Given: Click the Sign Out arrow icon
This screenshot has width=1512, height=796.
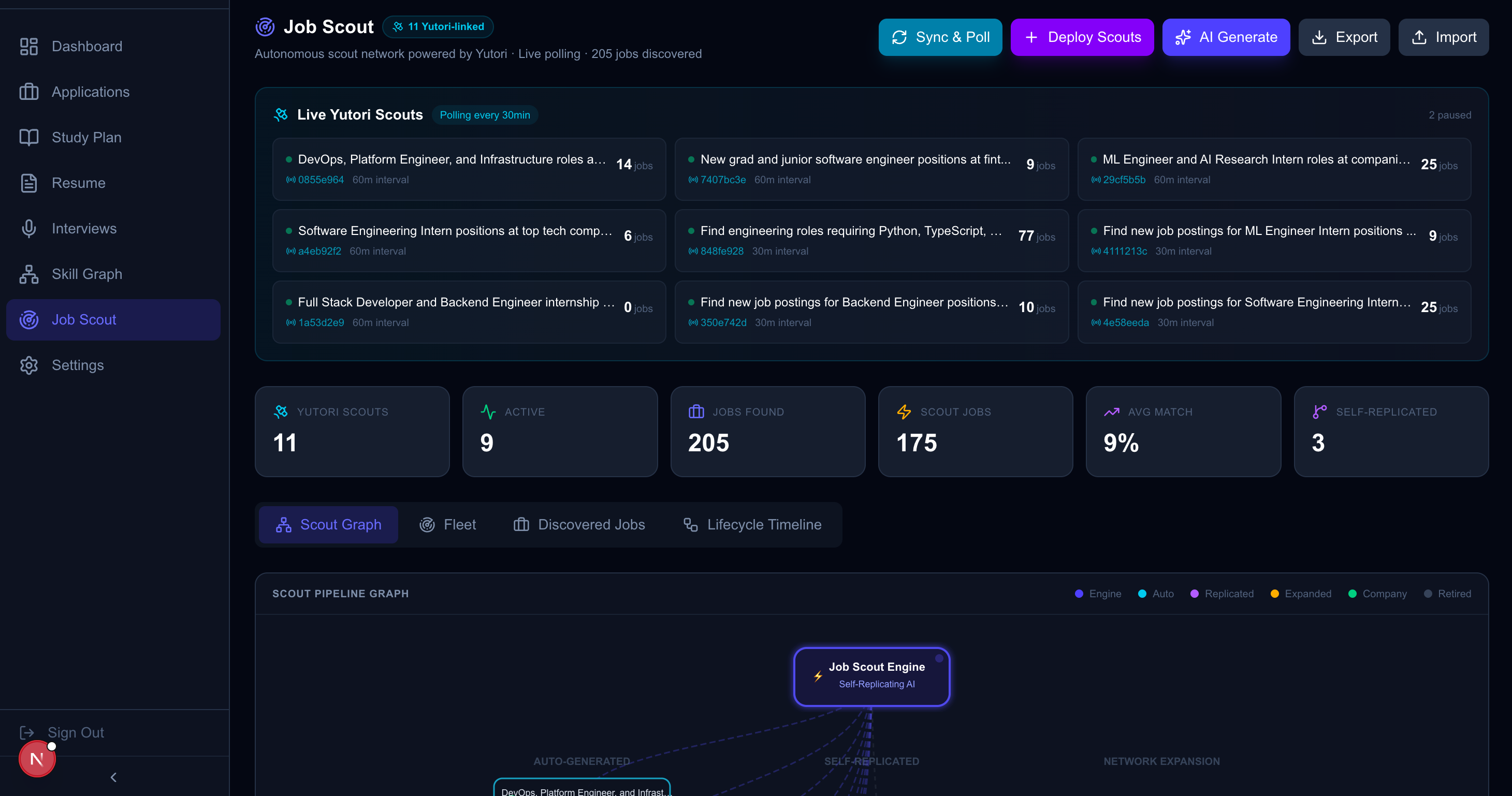Looking at the screenshot, I should coord(27,732).
